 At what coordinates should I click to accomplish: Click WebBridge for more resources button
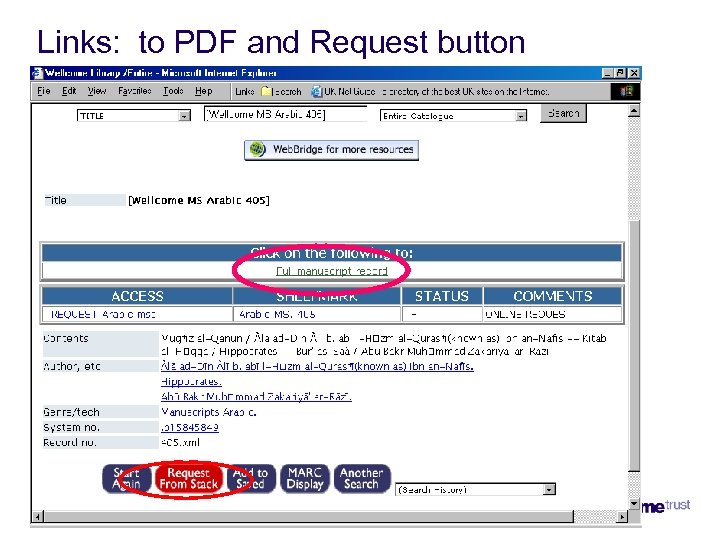(x=331, y=150)
